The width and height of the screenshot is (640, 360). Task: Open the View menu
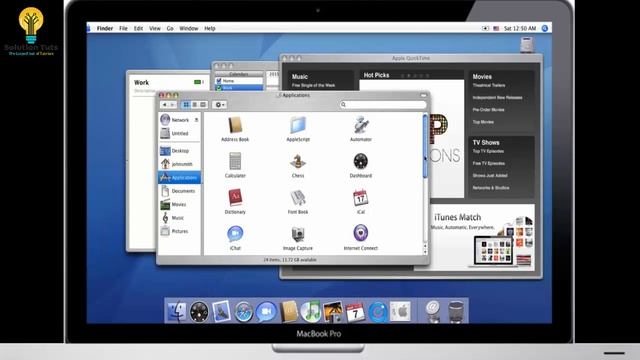(x=155, y=29)
